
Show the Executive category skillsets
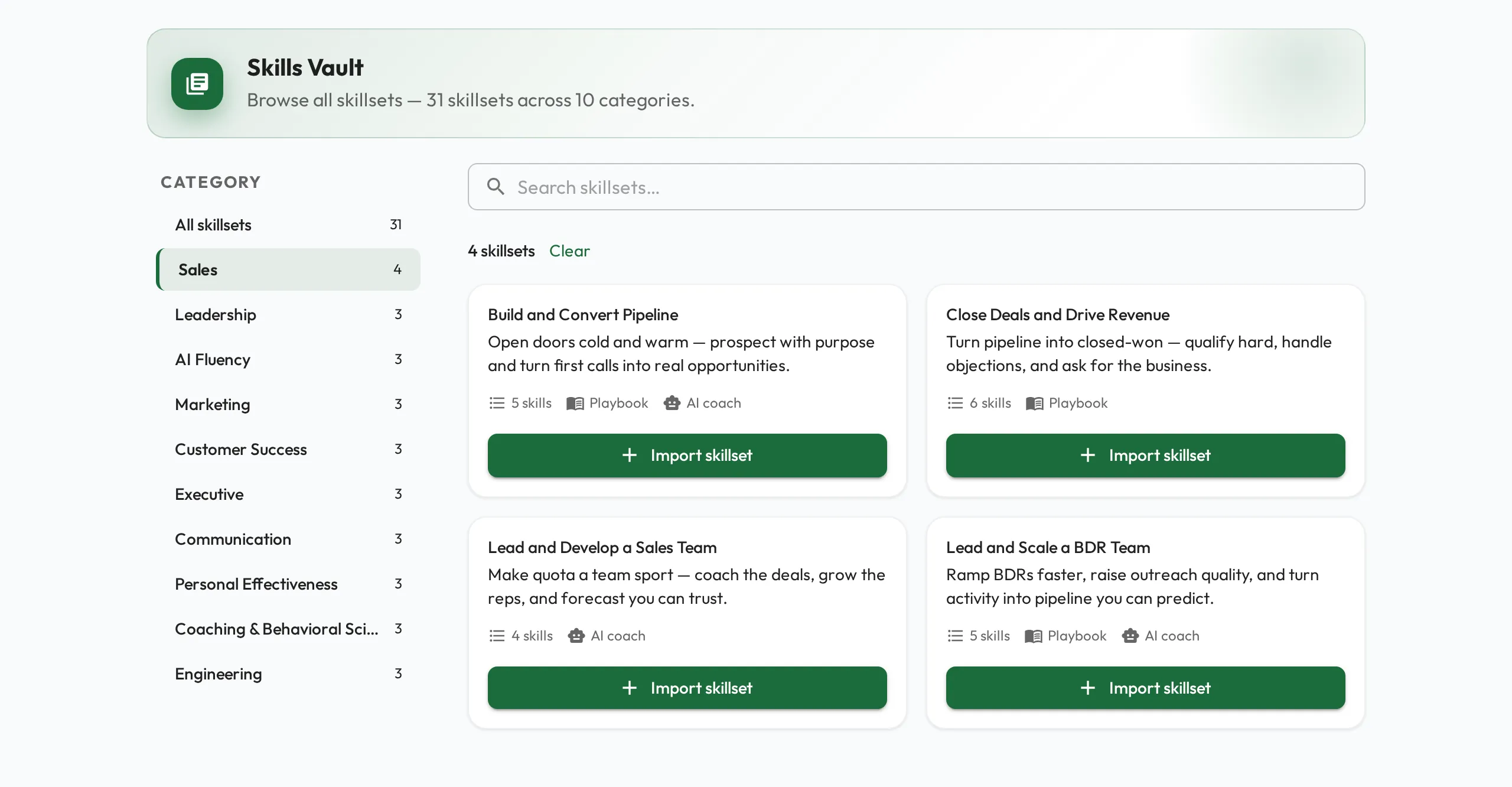[x=288, y=494]
